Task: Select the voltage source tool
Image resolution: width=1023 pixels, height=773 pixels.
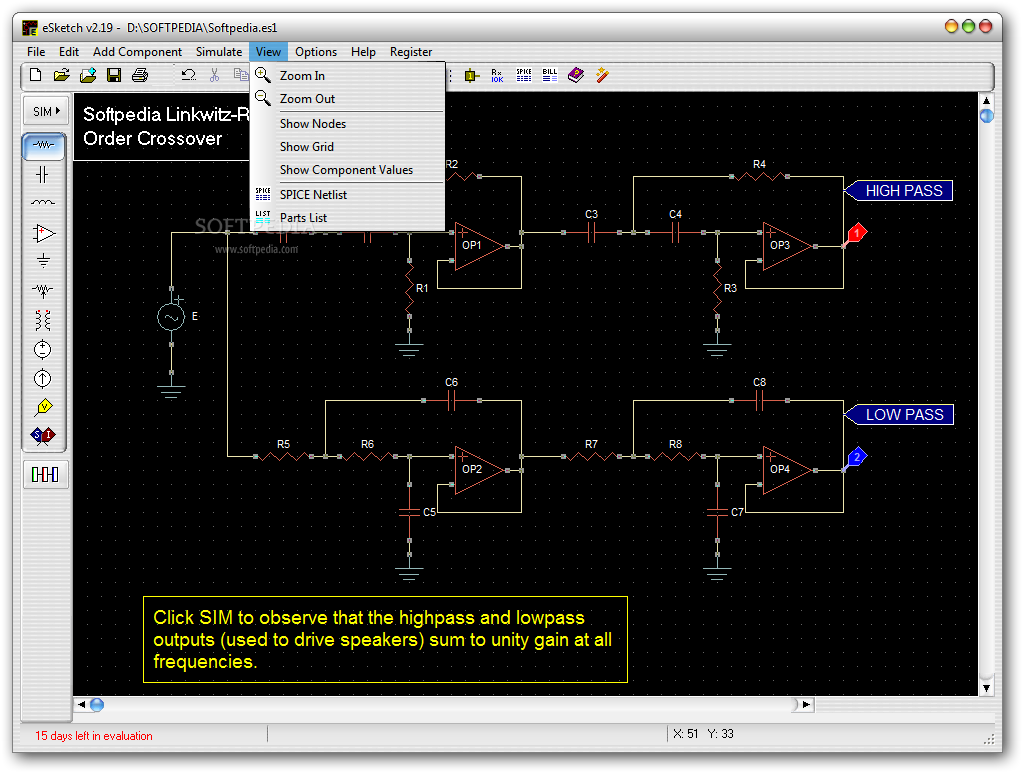Action: pos(42,350)
